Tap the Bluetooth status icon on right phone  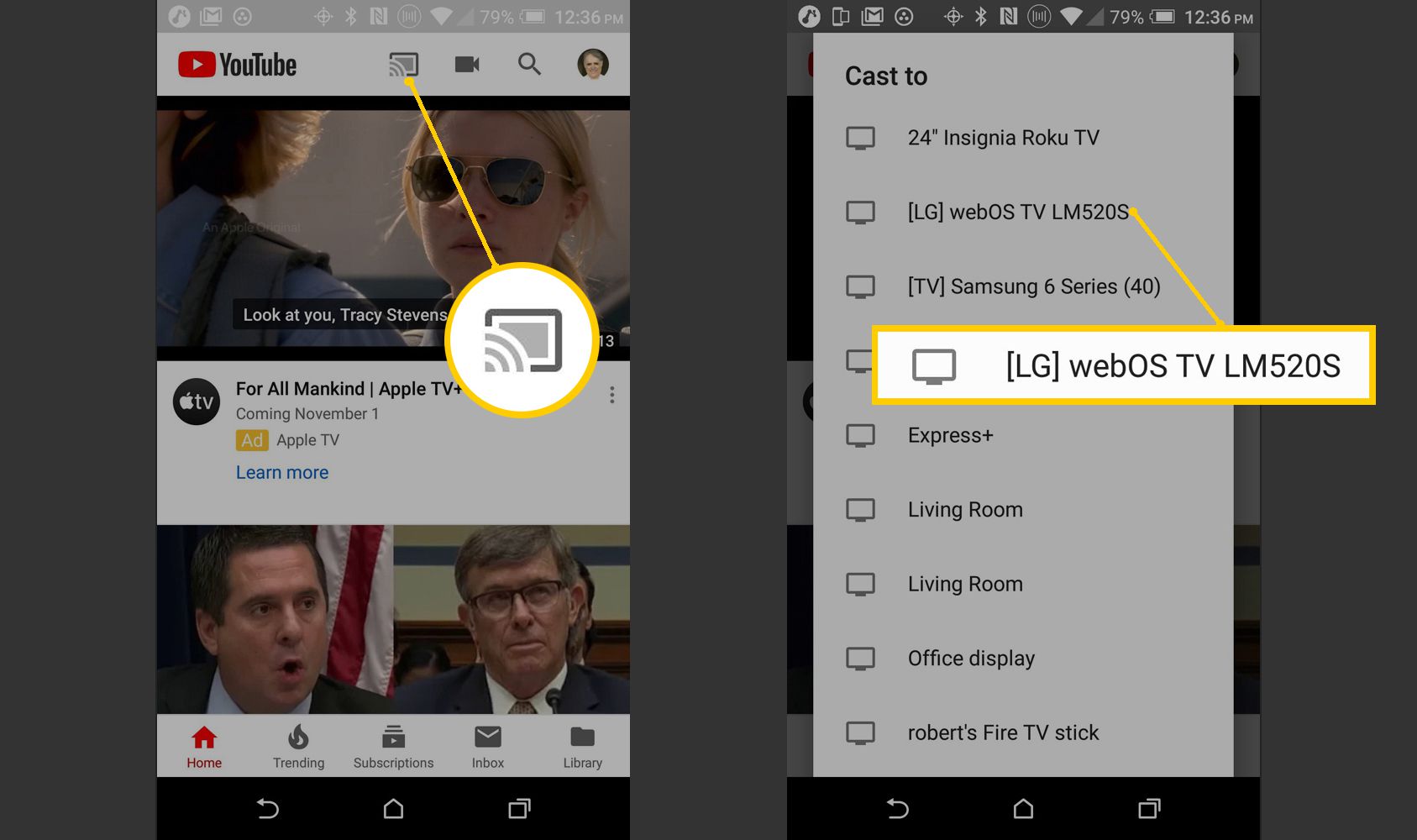(x=980, y=17)
